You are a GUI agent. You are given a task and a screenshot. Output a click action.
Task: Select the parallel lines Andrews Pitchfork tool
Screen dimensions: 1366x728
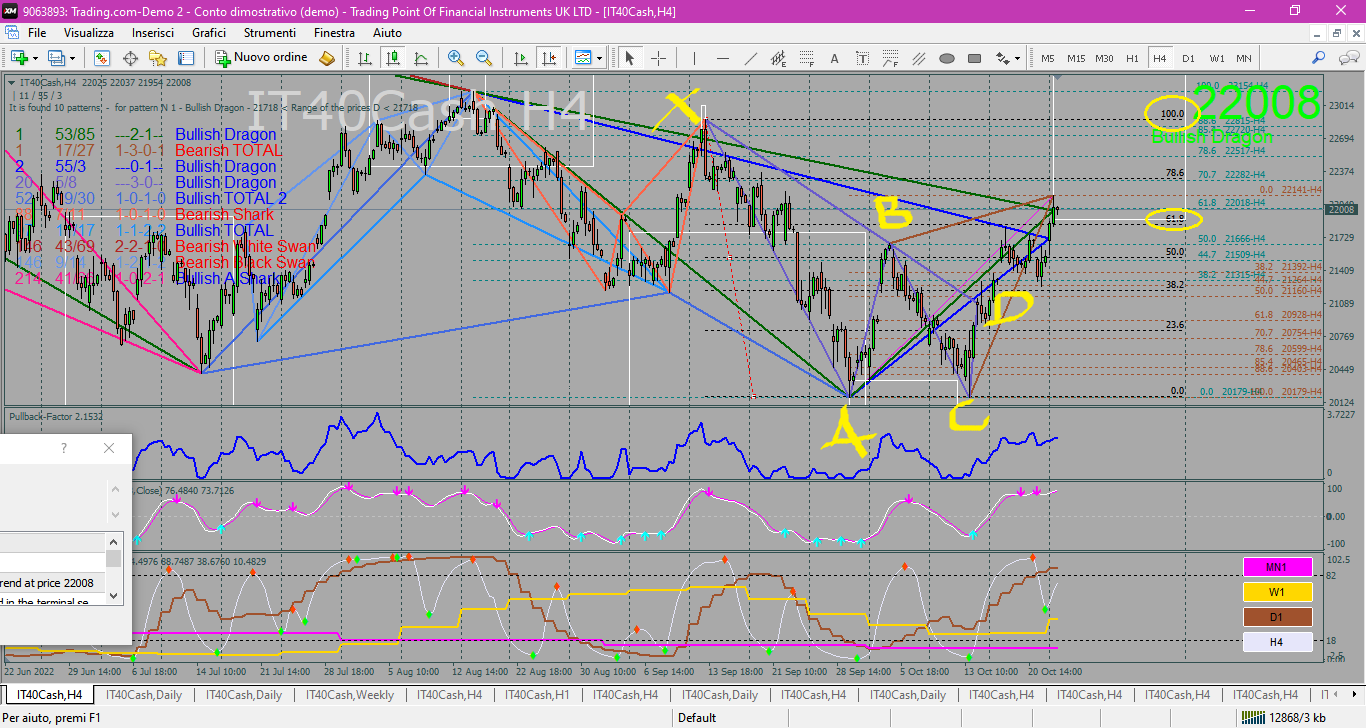click(x=919, y=58)
